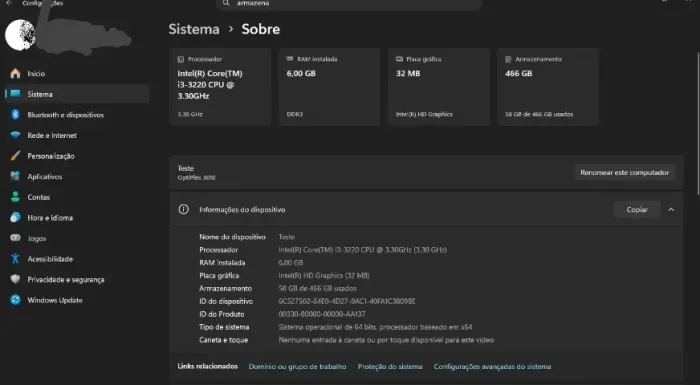Click the user profile avatar
The height and width of the screenshot is (385, 700).
pyautogui.click(x=20, y=35)
